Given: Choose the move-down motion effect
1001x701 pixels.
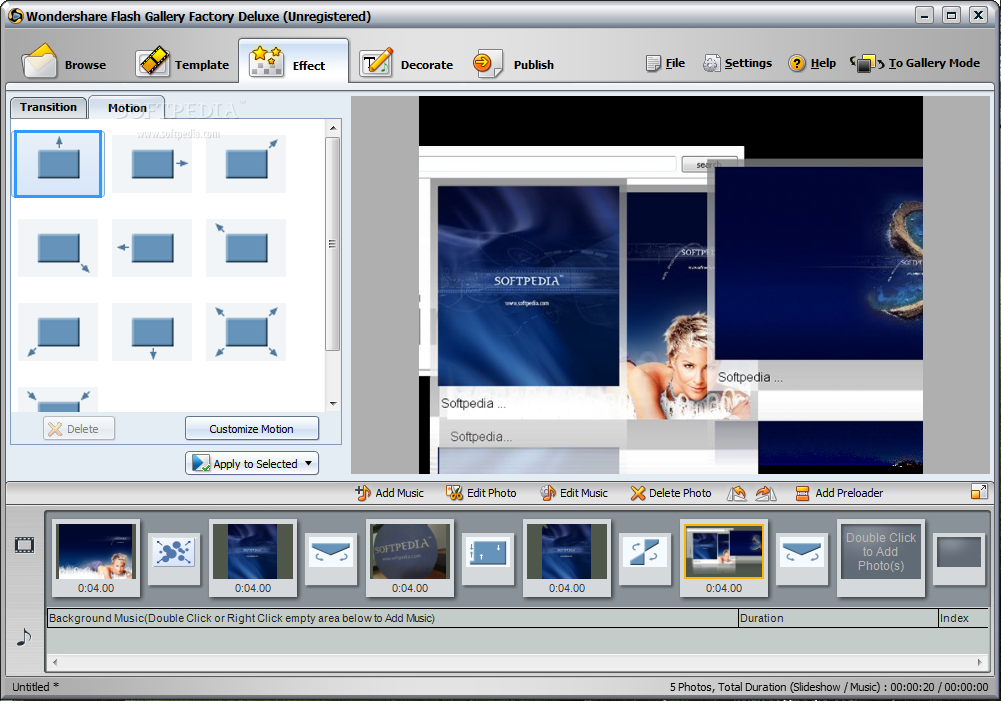Looking at the screenshot, I should [x=152, y=332].
